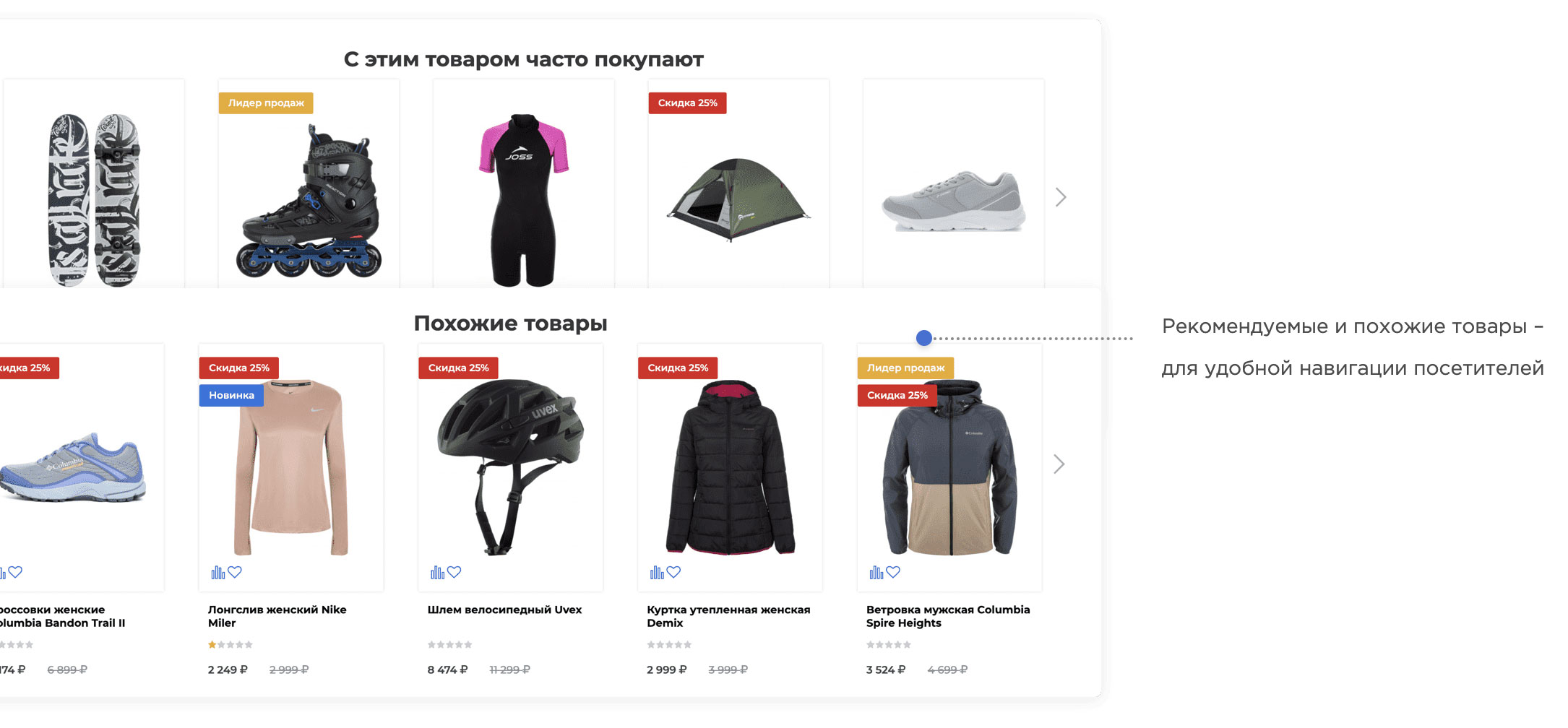Screen dimensions: 1568x728
Task: View the black and pink wetsuit thumbnail
Action: [x=524, y=200]
